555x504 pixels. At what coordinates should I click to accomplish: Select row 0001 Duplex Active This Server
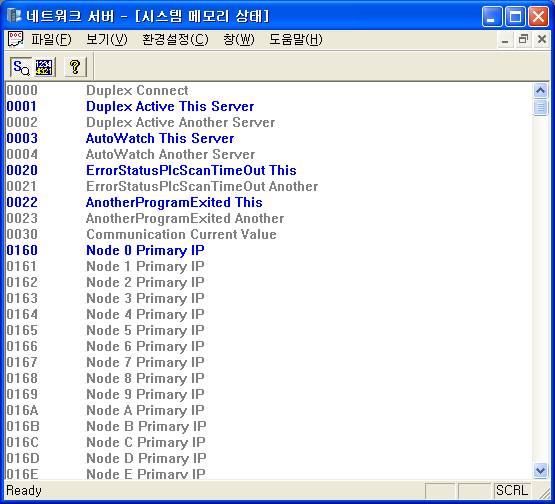point(269,106)
